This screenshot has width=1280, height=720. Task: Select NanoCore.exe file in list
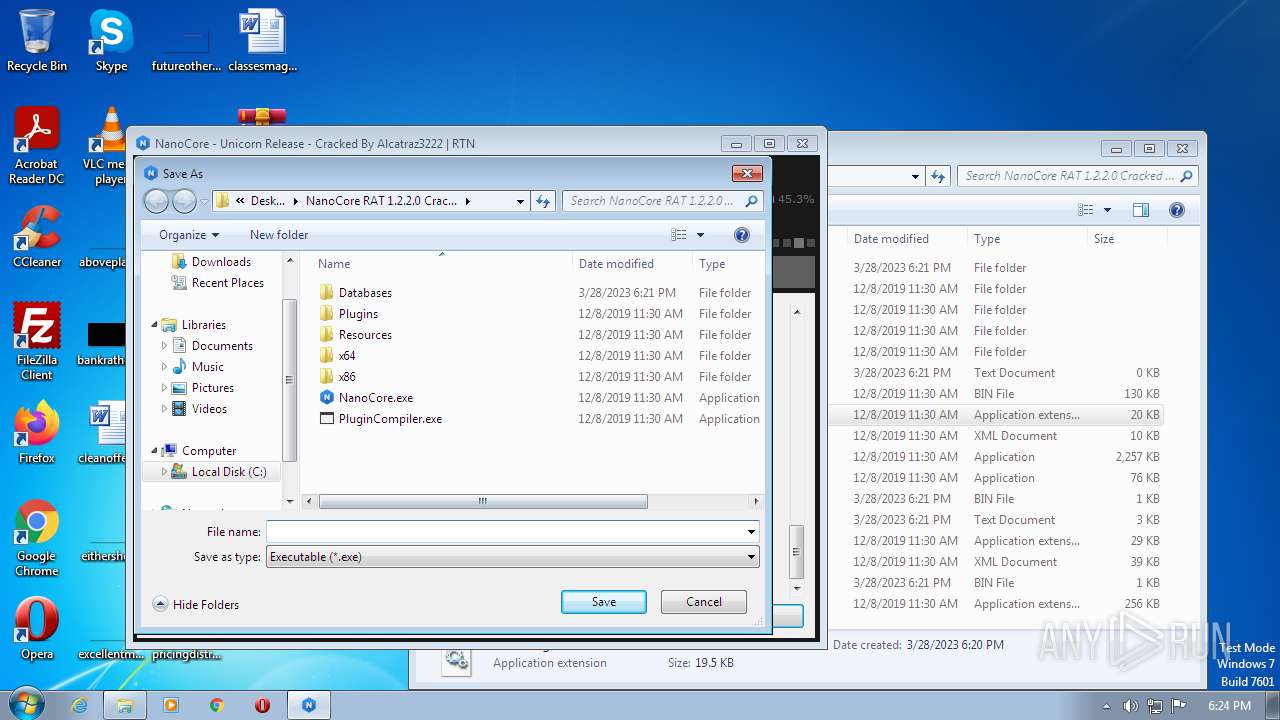click(375, 398)
